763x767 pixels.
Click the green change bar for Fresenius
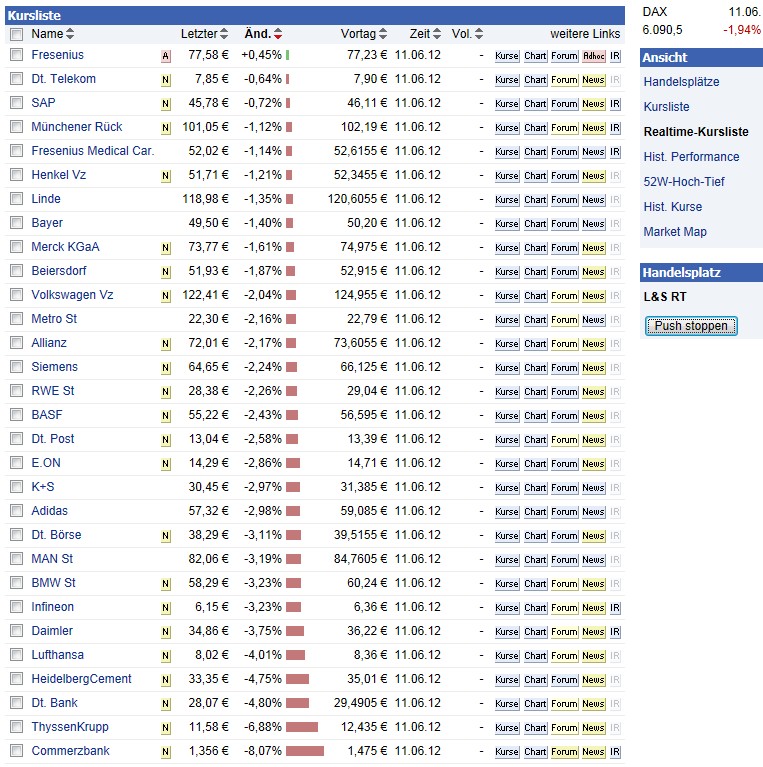click(x=288, y=55)
